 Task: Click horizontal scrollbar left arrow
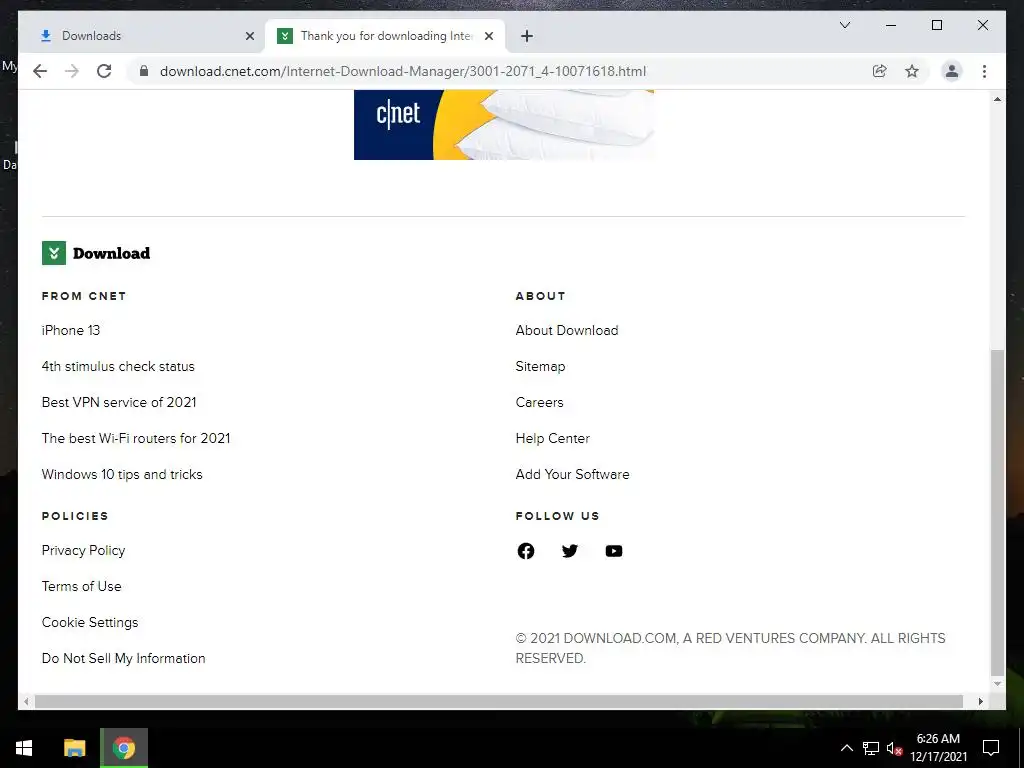tap(26, 701)
